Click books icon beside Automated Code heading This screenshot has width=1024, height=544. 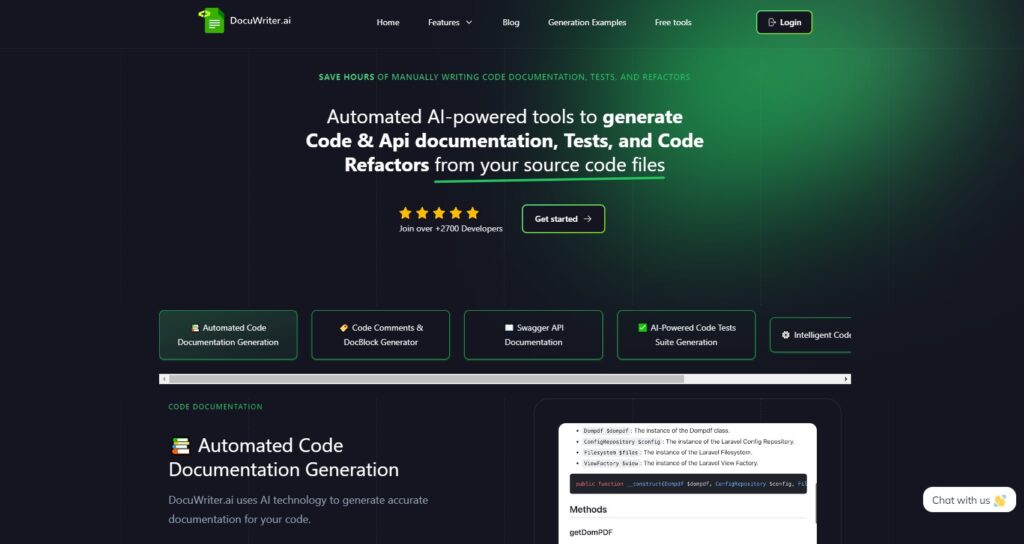(x=181, y=446)
